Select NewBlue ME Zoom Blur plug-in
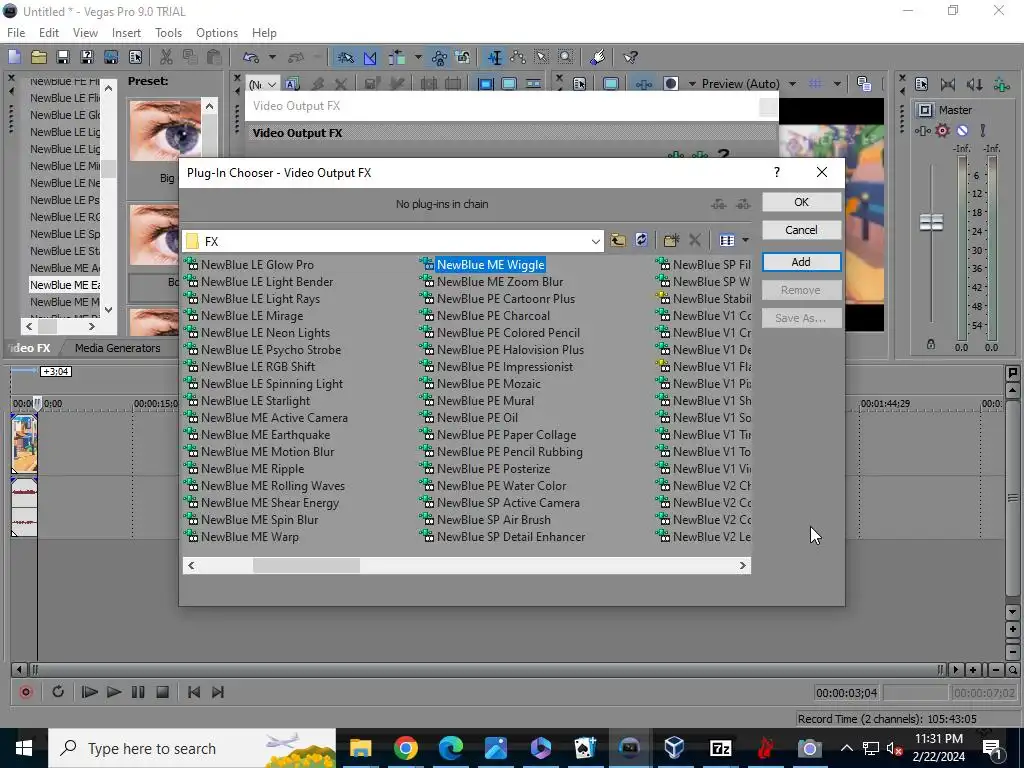The height and width of the screenshot is (768, 1024). (500, 281)
